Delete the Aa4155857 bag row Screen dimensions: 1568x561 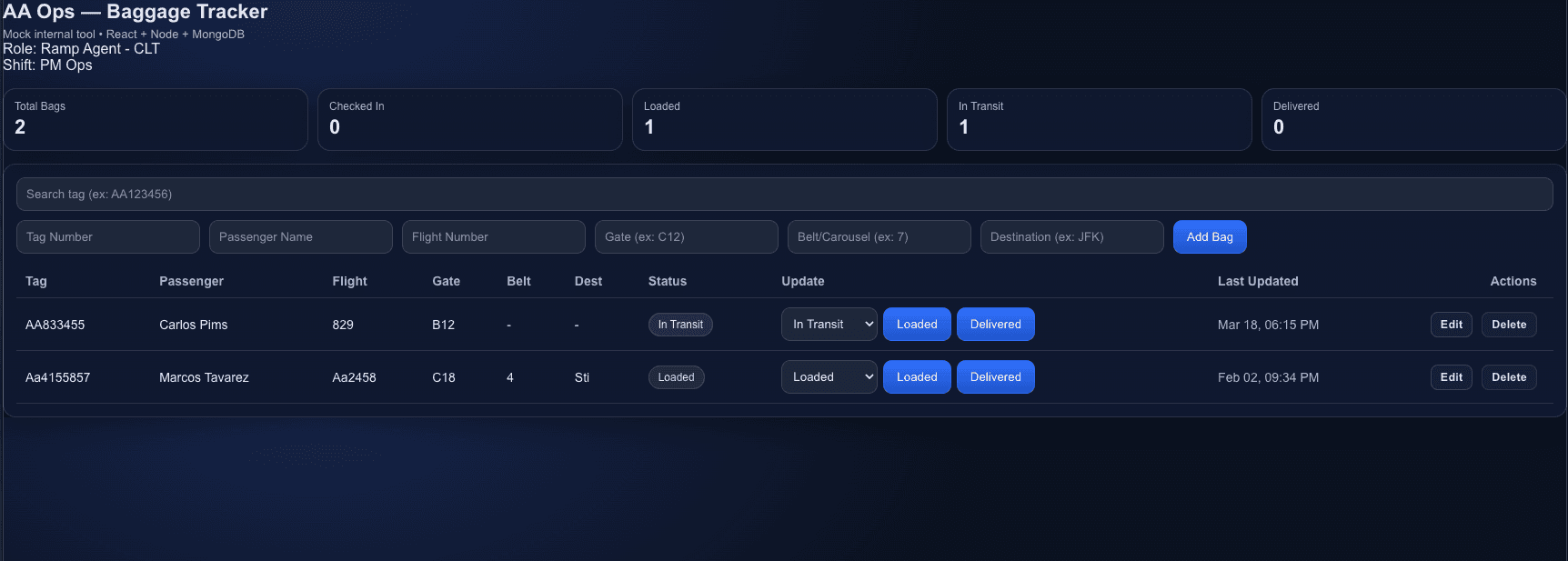tap(1509, 377)
